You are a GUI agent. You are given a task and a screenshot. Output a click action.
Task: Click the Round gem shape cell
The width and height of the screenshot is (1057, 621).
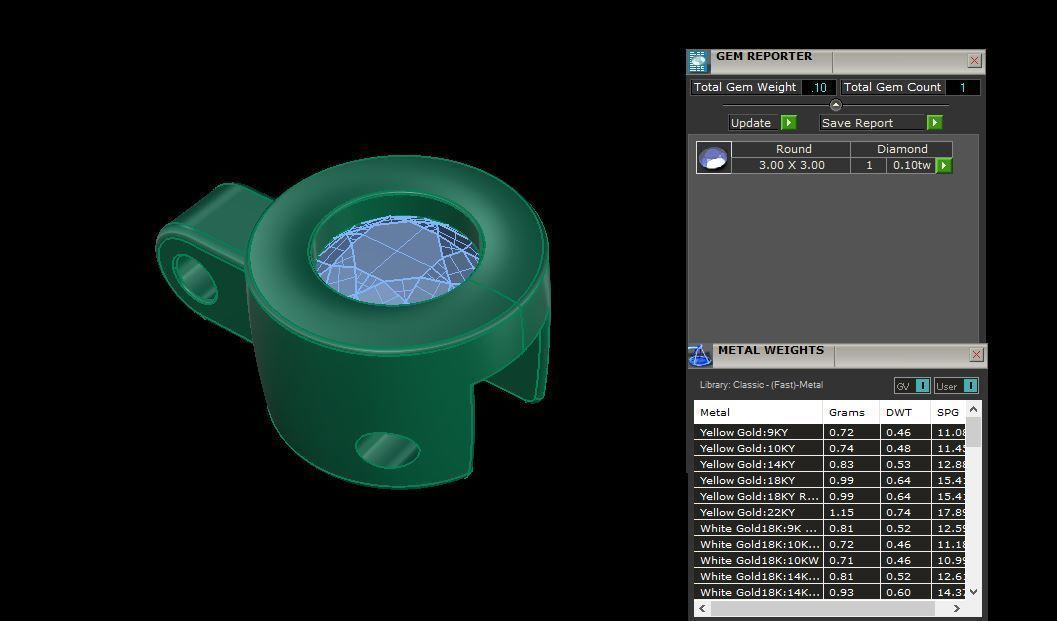(791, 149)
